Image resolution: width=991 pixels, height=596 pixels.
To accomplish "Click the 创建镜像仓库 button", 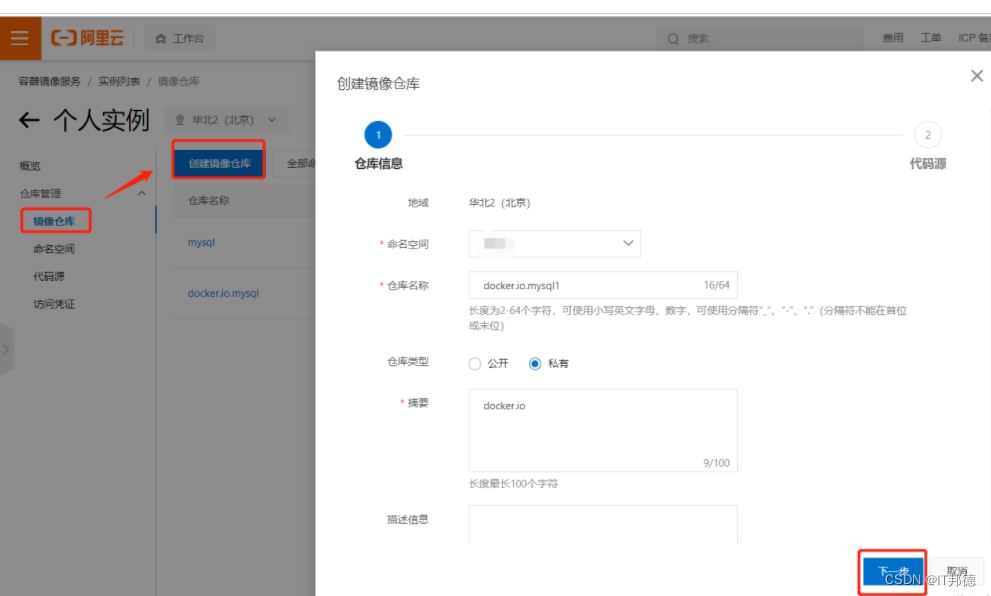I will pyautogui.click(x=219, y=163).
